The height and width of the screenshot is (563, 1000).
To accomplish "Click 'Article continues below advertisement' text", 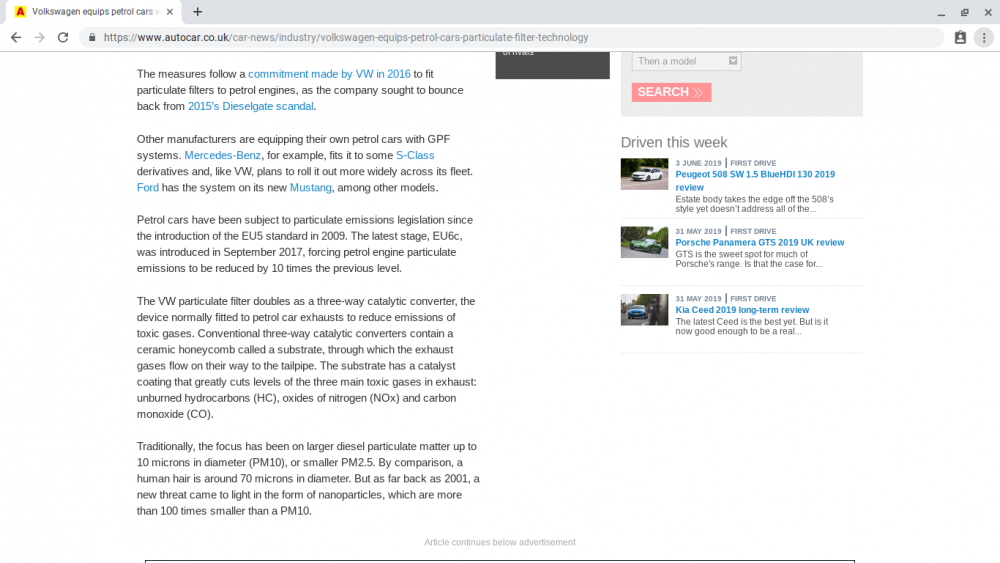I will (x=500, y=542).
